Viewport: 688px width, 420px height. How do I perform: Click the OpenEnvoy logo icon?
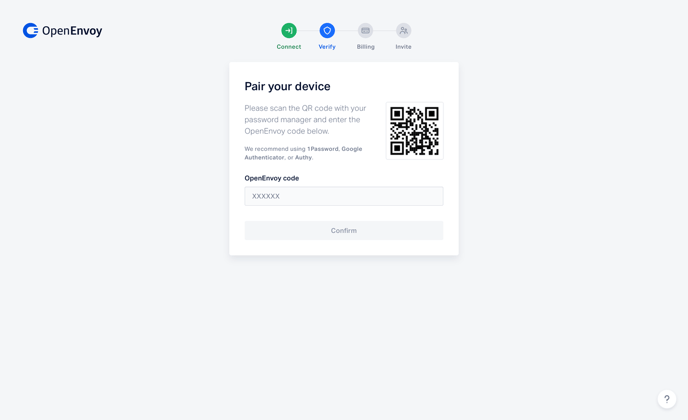coord(31,31)
